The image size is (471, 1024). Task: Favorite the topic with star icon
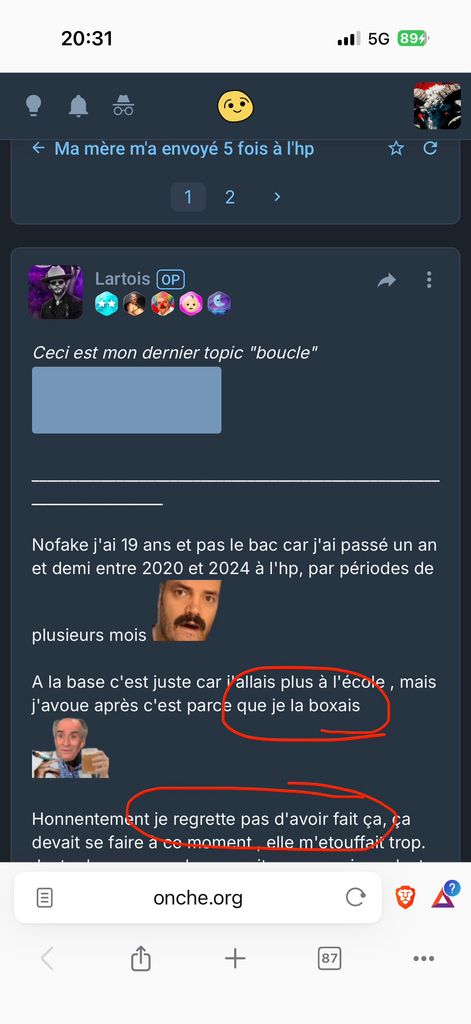pyautogui.click(x=397, y=148)
